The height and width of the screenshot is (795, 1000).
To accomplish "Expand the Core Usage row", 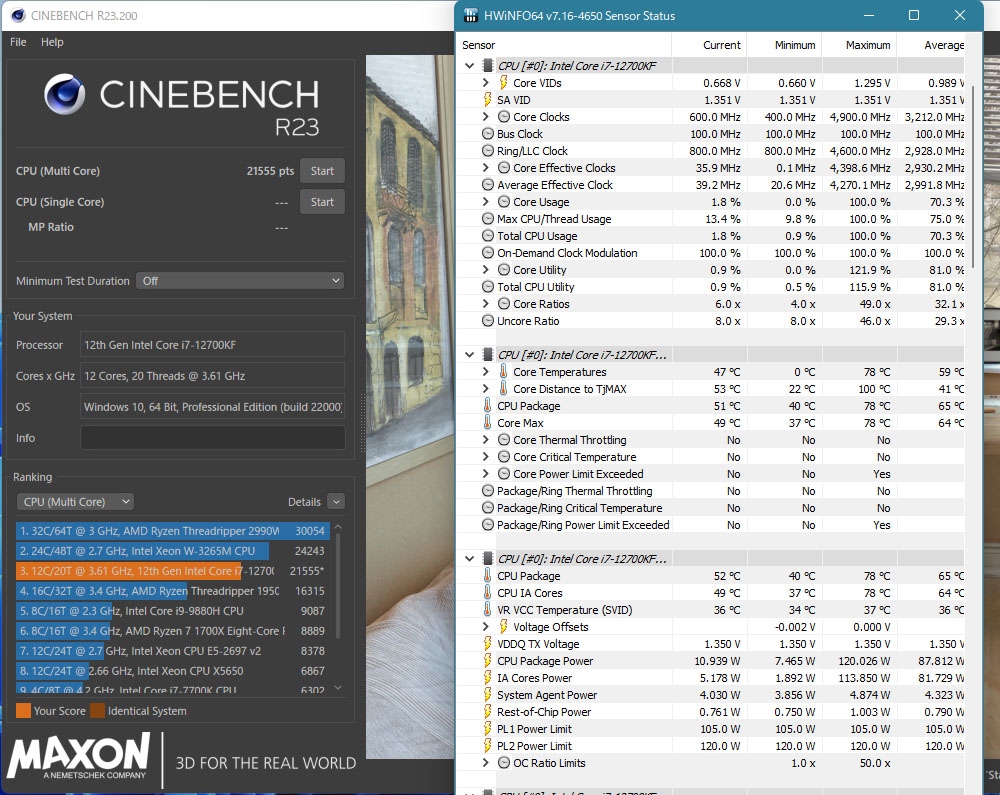I will 485,201.
